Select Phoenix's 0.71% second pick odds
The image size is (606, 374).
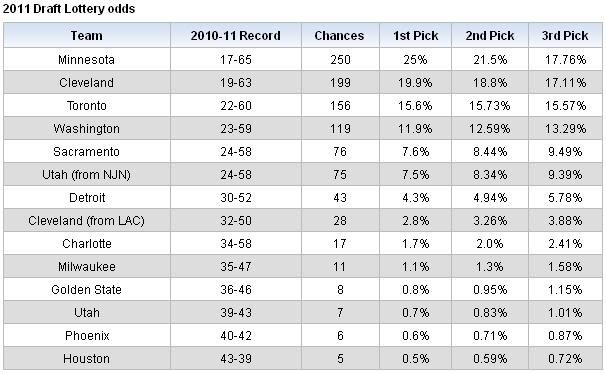tap(490, 335)
